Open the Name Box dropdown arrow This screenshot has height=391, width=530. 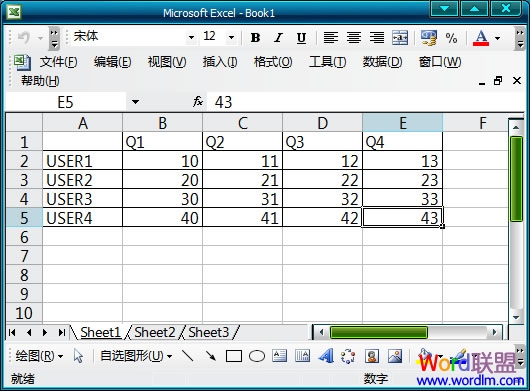[135, 102]
